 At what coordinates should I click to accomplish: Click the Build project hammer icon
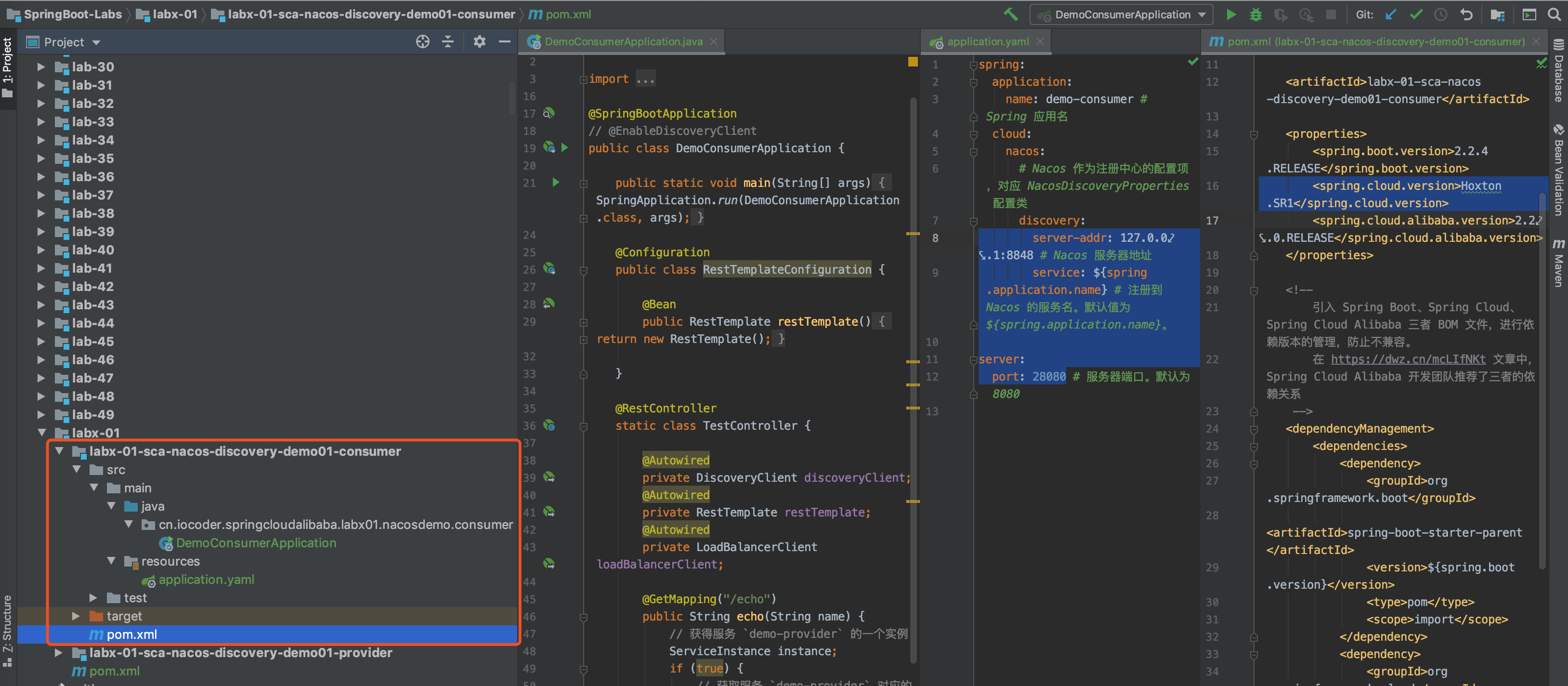click(1010, 14)
